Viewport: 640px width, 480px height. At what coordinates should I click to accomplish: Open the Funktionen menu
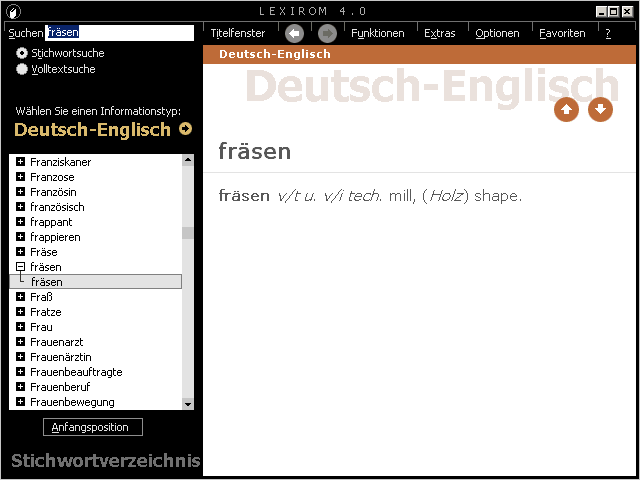378,33
